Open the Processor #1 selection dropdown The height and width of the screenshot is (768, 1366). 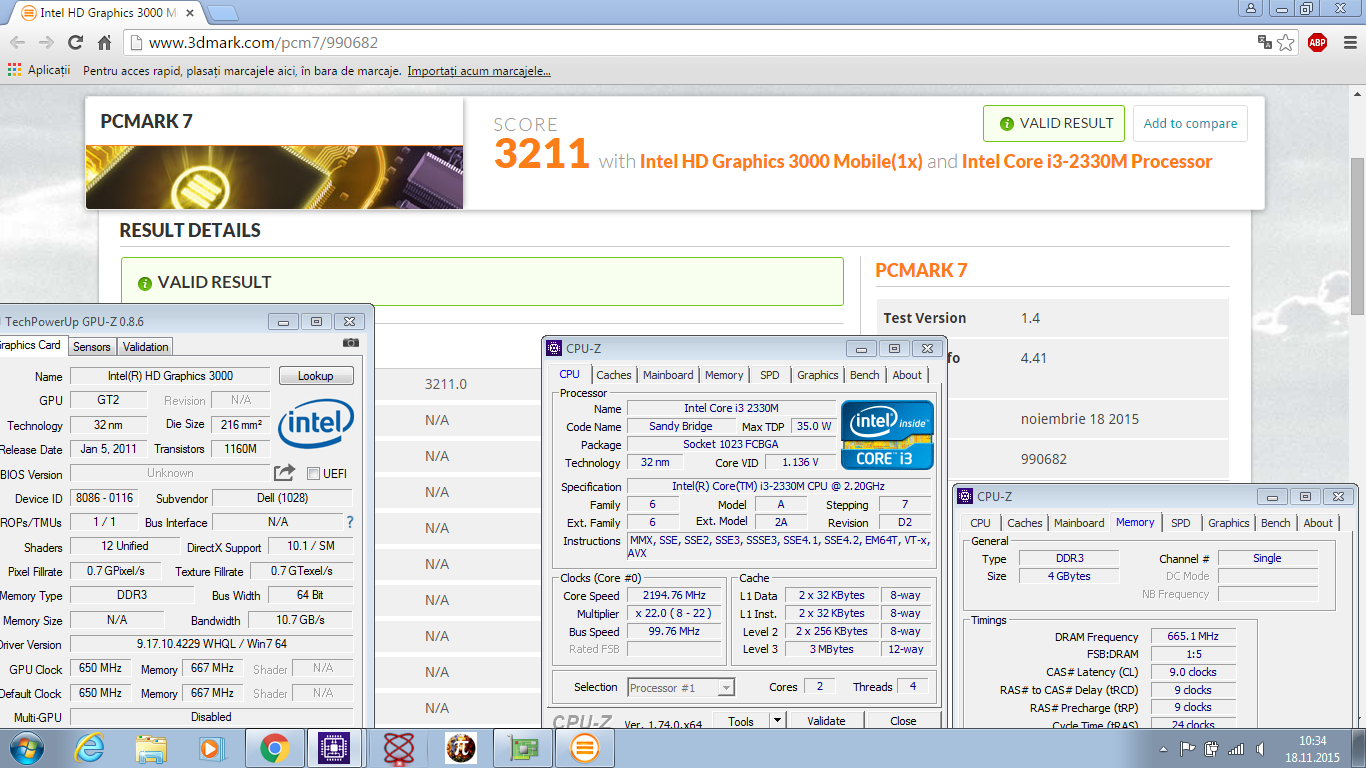tap(681, 687)
